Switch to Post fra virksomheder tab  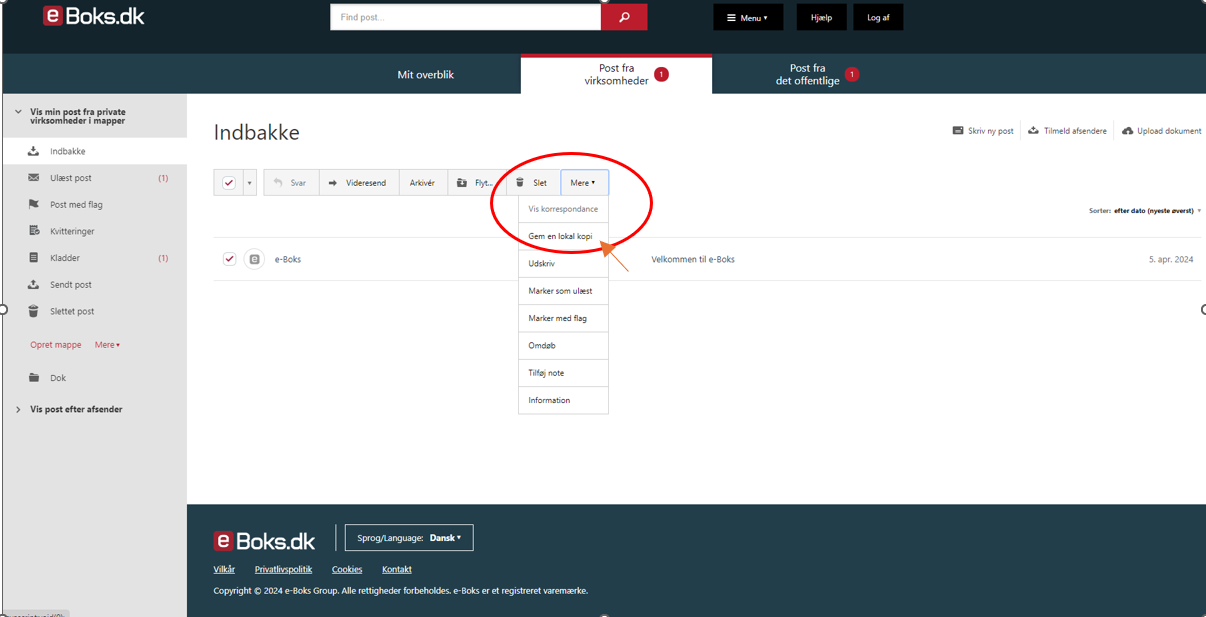pos(616,74)
